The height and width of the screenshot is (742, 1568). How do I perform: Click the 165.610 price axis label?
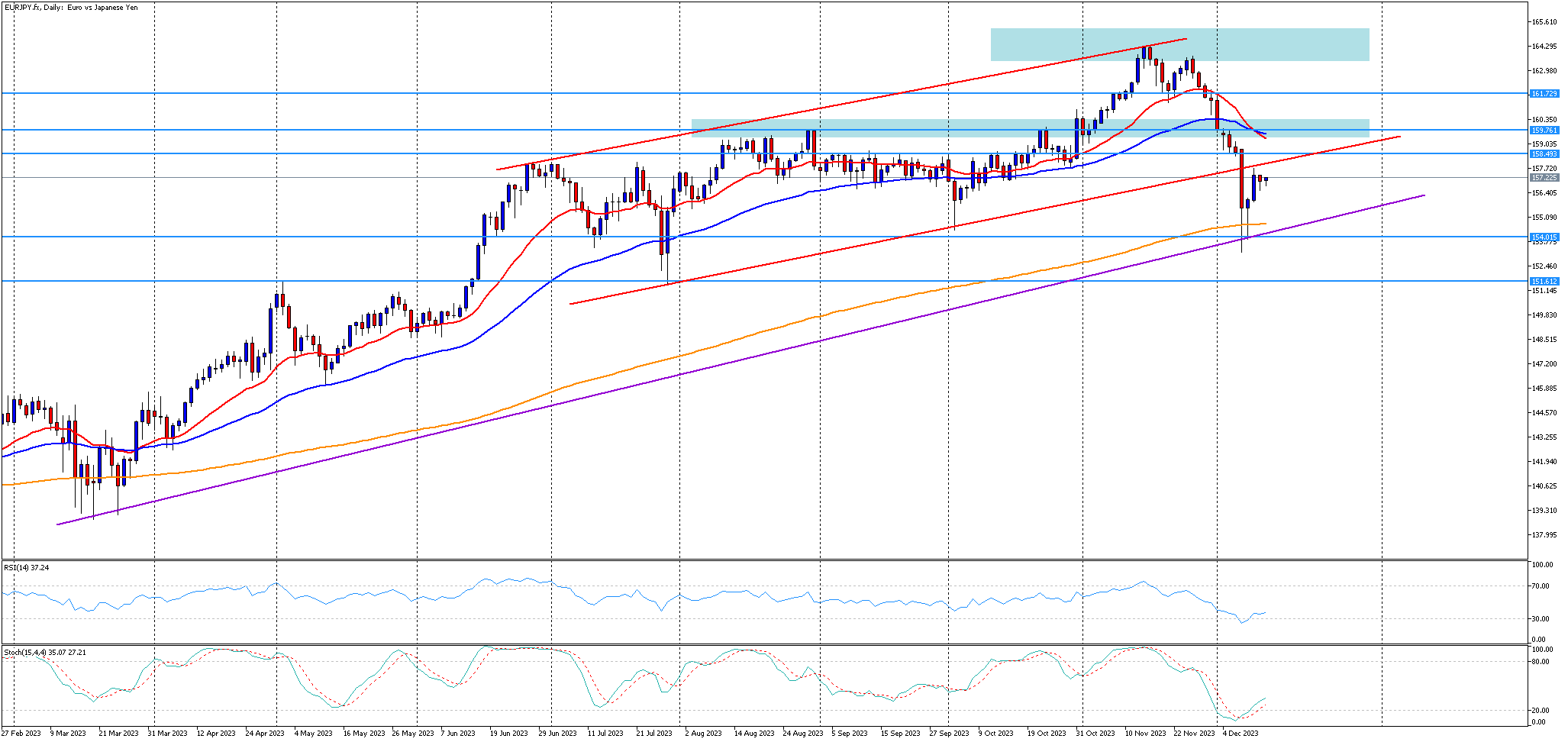[1544, 22]
